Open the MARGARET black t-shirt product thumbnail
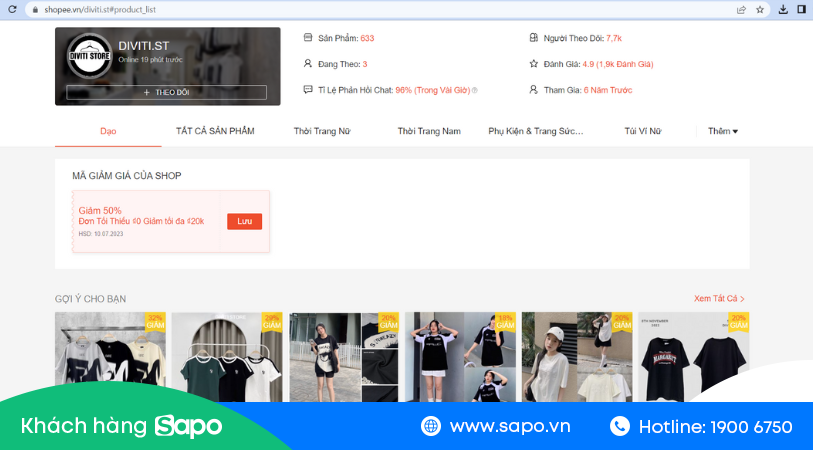Screen dimensions: 813x450 coord(694,357)
